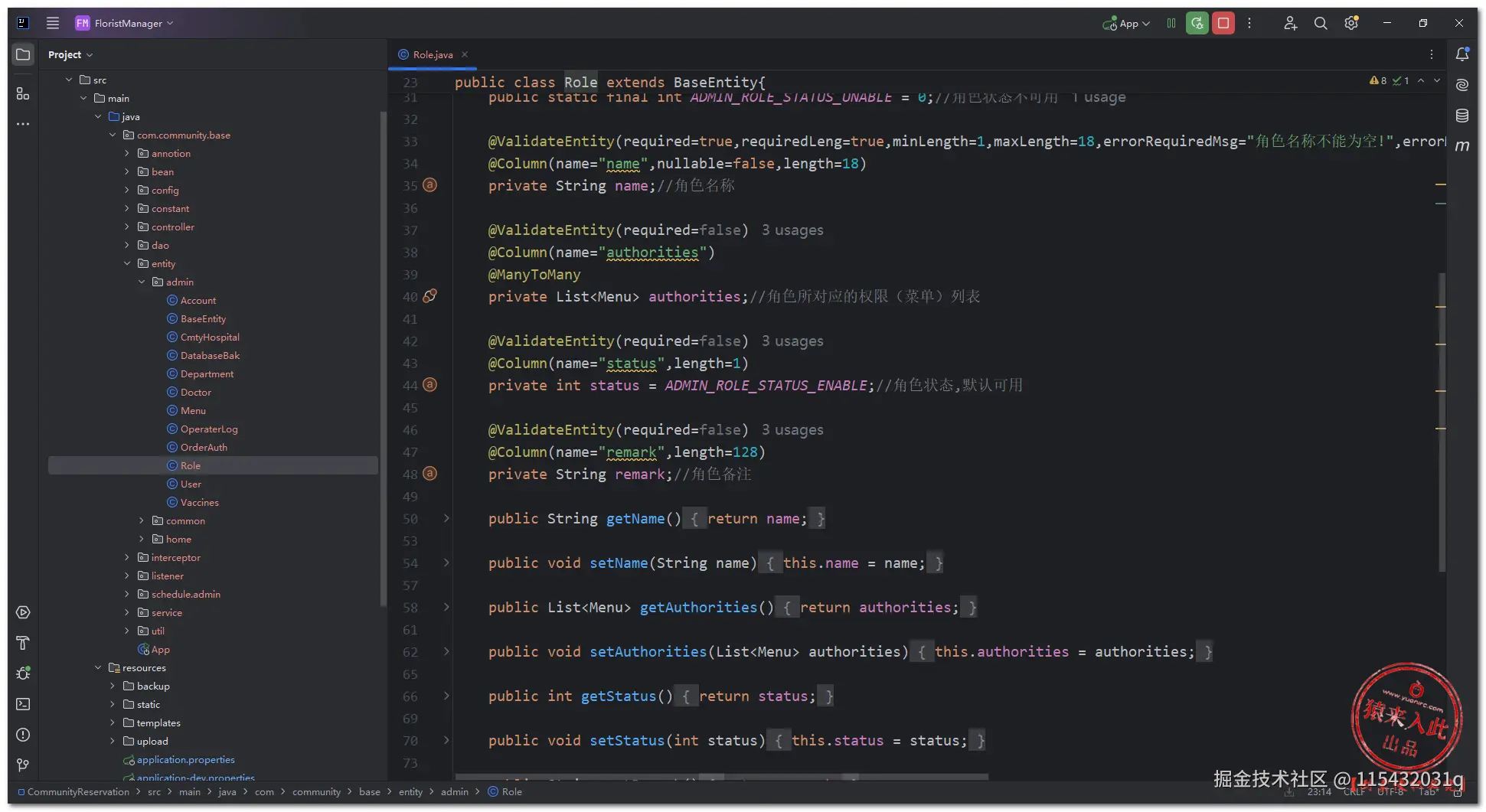1486x812 pixels.
Task: Expand the interceptor folder
Action: click(x=127, y=557)
